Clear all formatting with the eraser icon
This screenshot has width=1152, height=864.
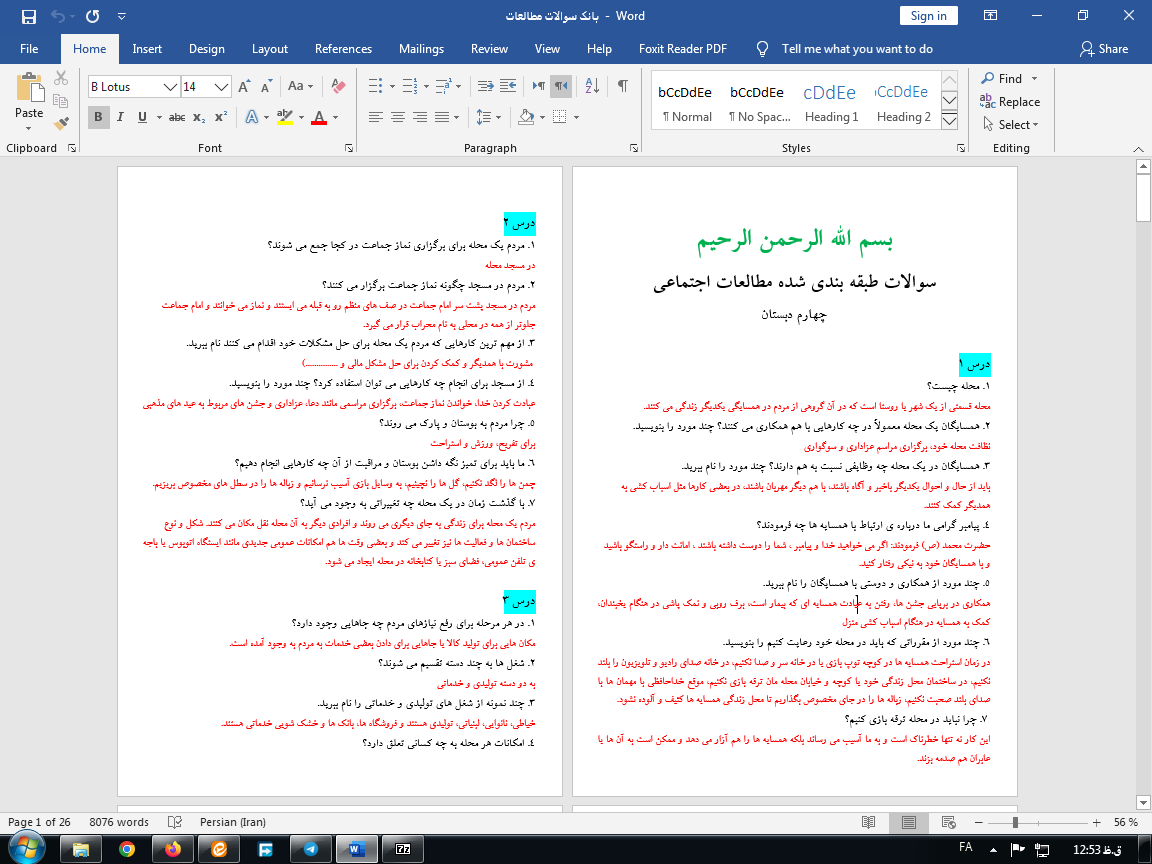pos(338,87)
